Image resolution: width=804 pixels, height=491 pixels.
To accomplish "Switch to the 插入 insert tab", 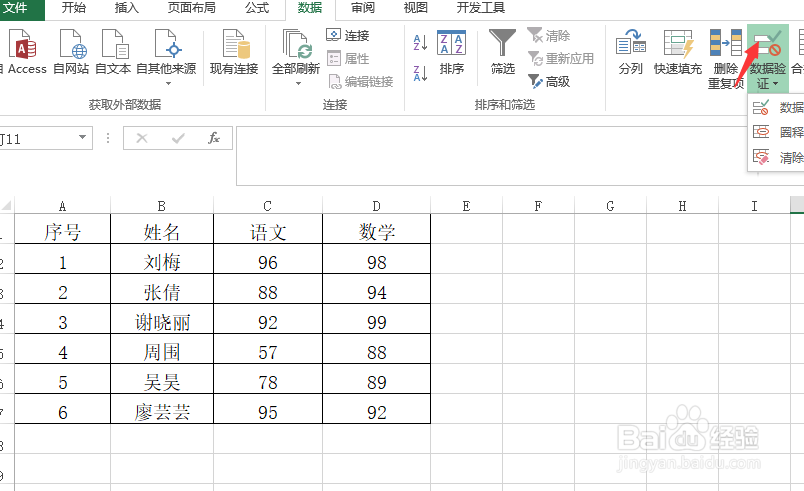I will coord(126,8).
